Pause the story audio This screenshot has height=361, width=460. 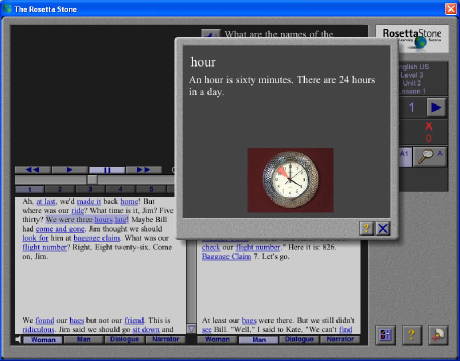[x=107, y=170]
